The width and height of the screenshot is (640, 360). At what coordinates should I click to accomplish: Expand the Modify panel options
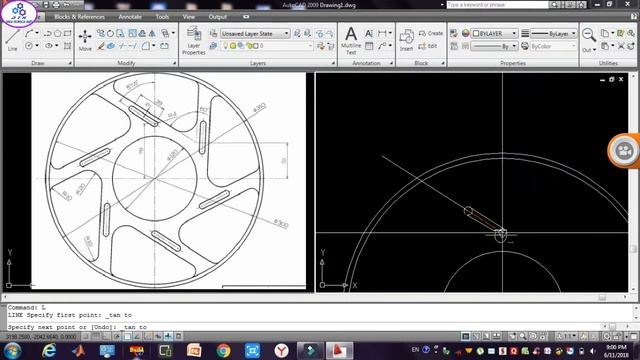pos(174,63)
